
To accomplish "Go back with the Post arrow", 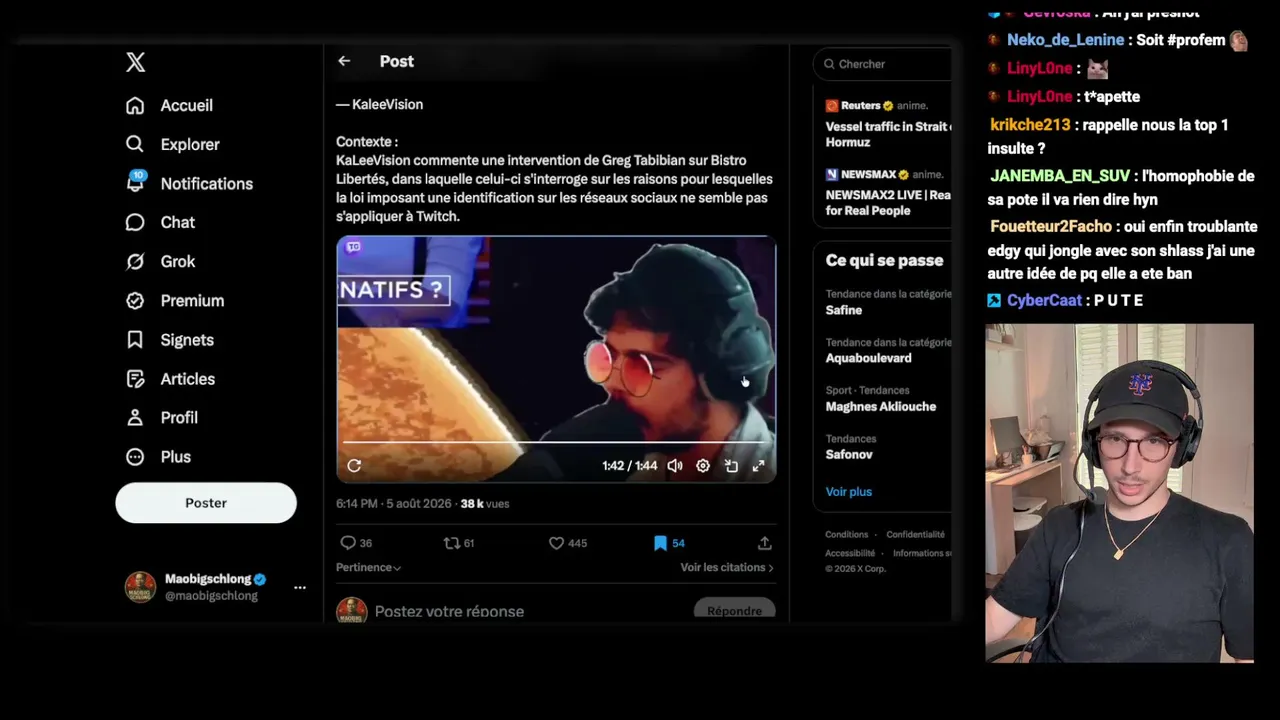I will pyautogui.click(x=344, y=61).
